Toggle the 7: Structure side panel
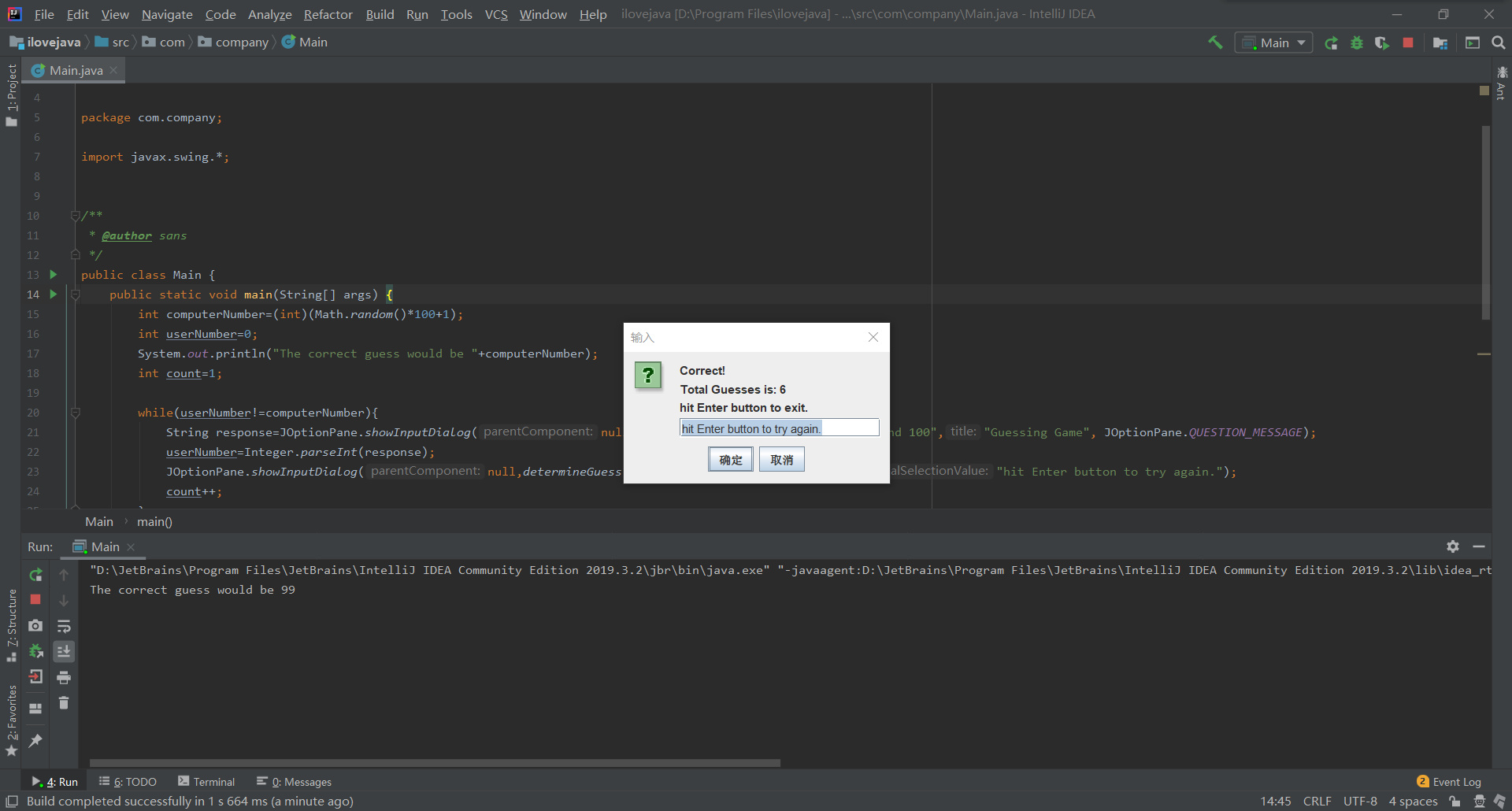1512x811 pixels. [x=11, y=626]
